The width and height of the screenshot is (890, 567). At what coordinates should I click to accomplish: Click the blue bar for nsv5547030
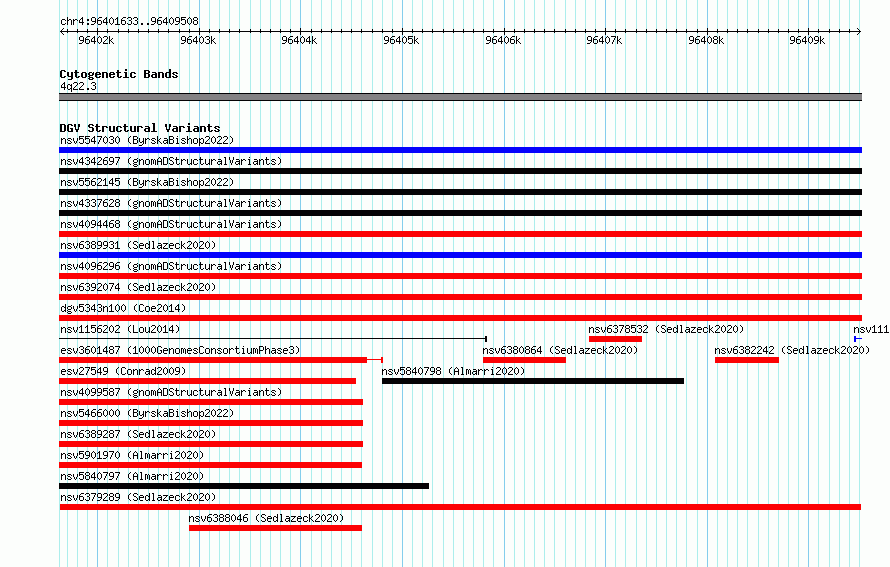pyautogui.click(x=460, y=150)
